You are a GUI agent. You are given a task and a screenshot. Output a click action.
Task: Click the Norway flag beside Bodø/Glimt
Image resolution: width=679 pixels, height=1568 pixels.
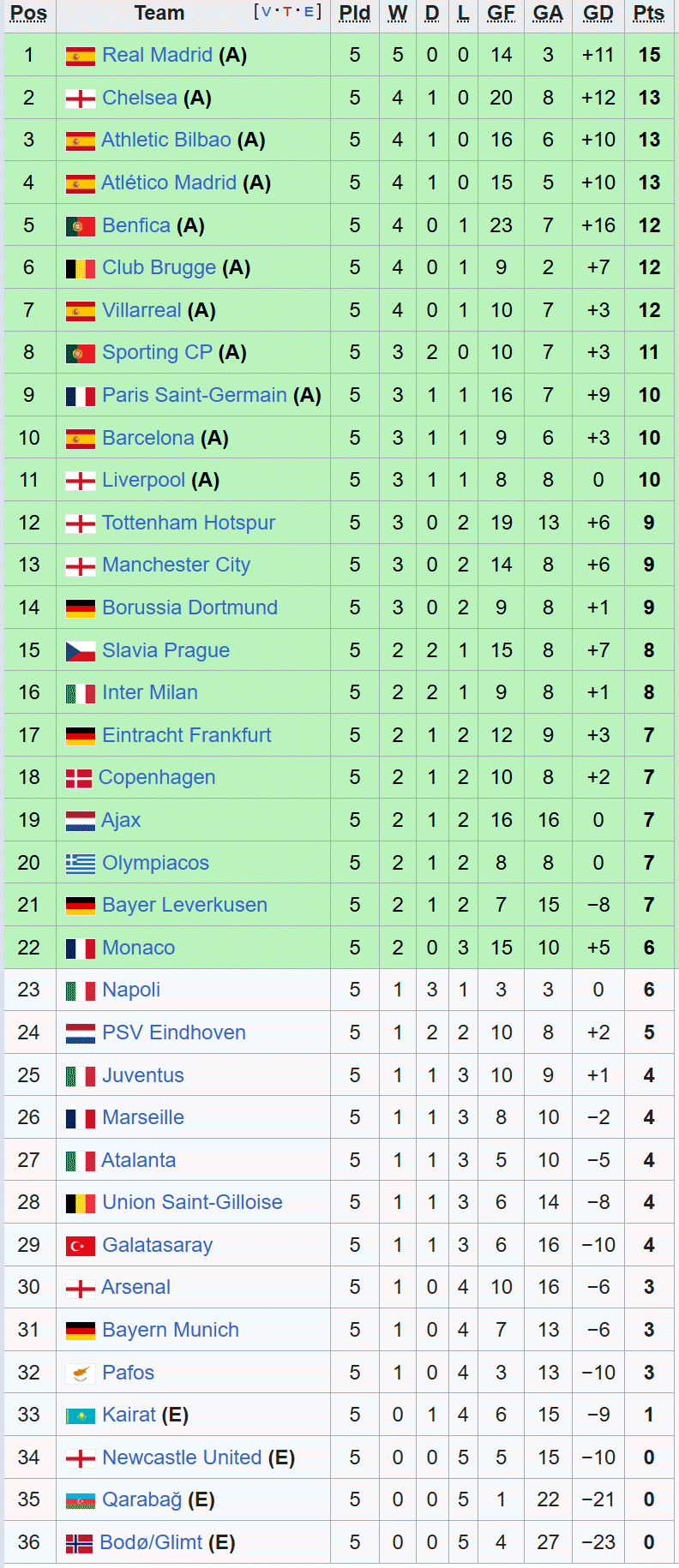(79, 1543)
